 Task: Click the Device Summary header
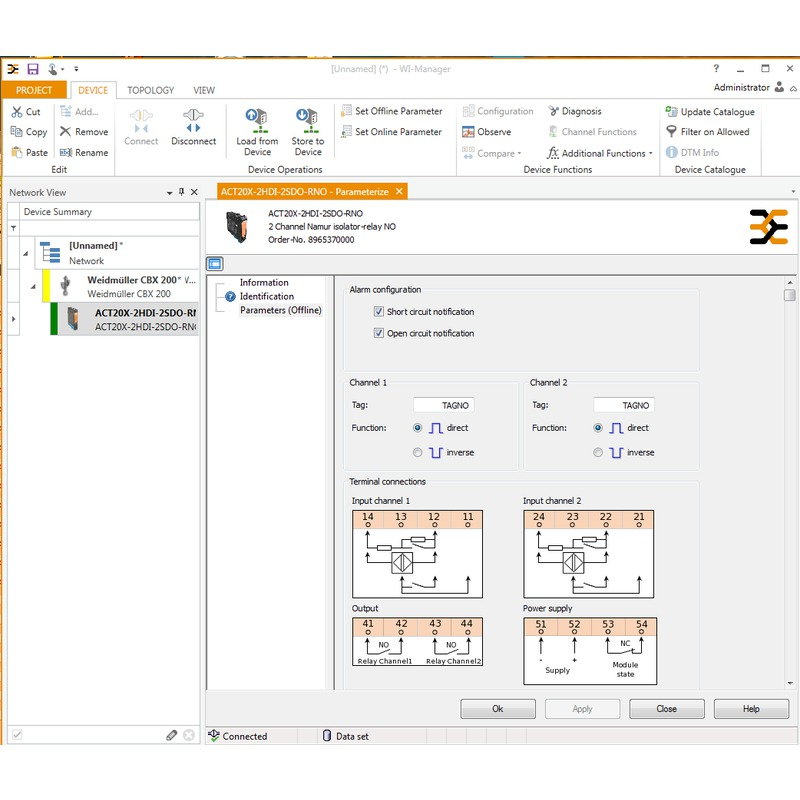tap(109, 211)
